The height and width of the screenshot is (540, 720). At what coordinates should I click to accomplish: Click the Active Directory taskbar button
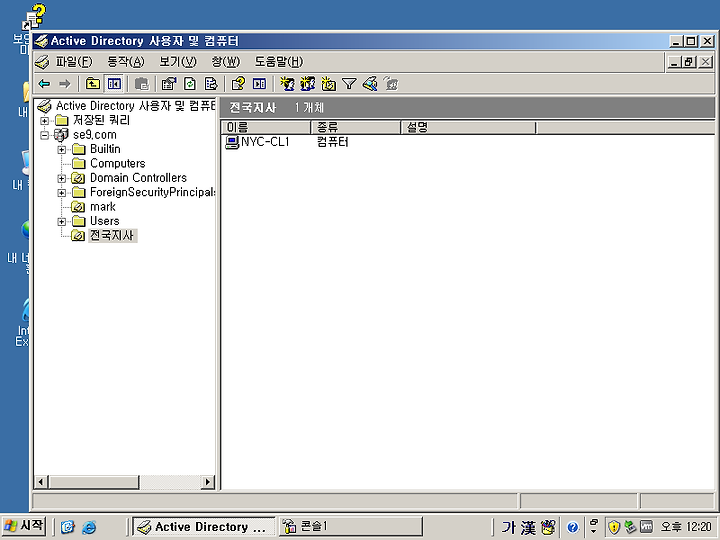204,527
